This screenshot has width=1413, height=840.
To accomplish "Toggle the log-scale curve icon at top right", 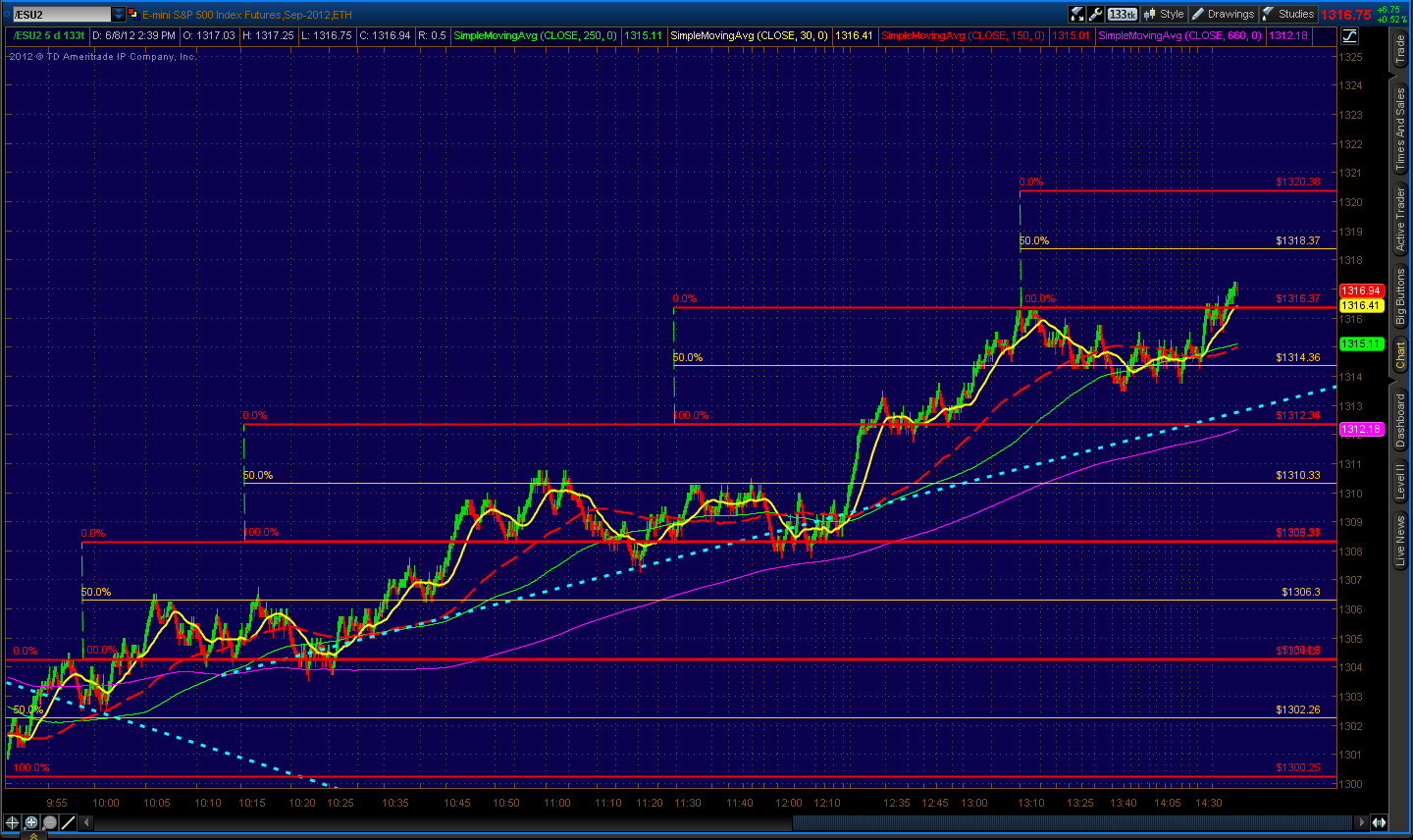I will click(x=1349, y=35).
